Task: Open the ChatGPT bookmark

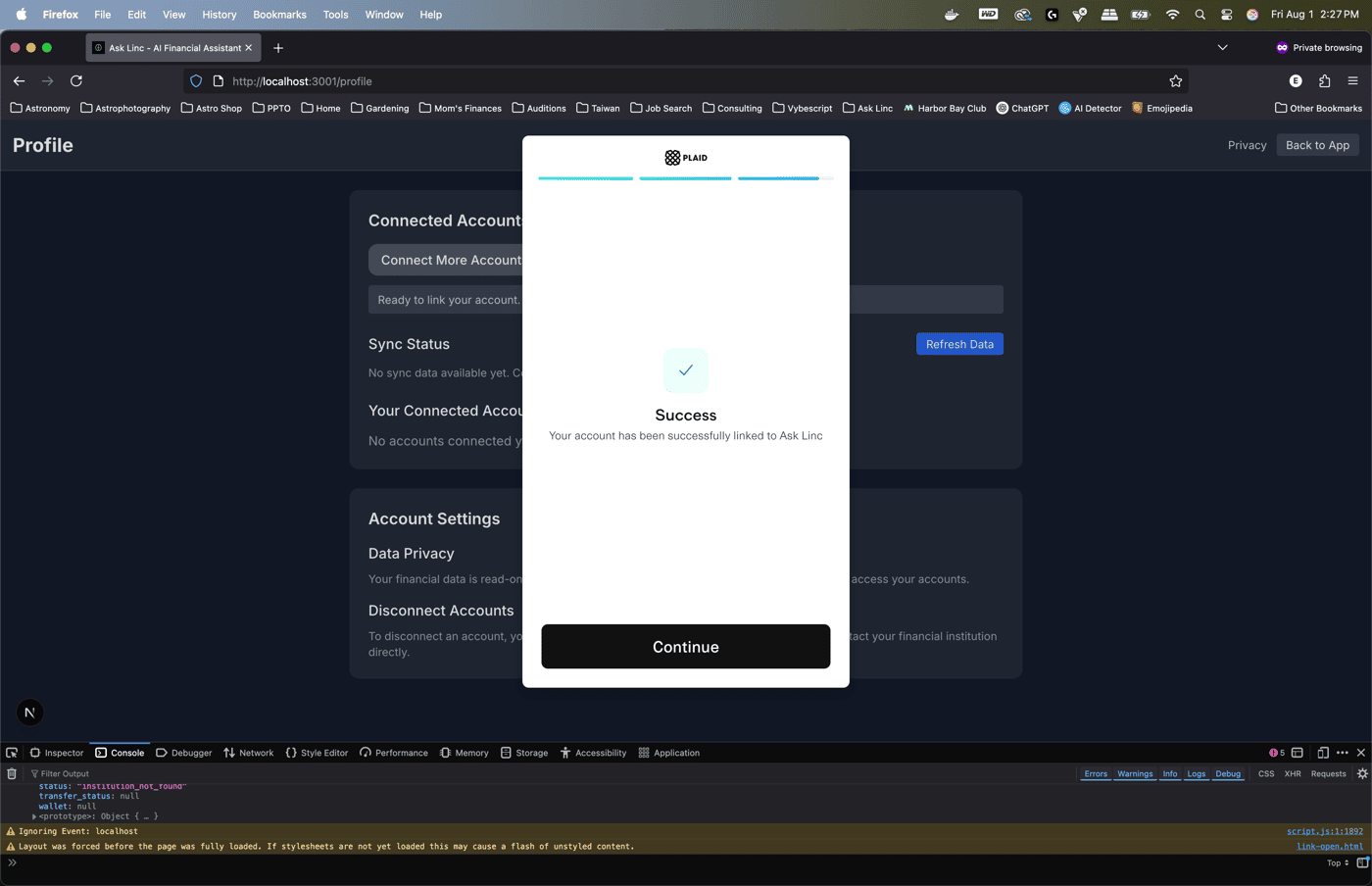Action: click(1022, 109)
